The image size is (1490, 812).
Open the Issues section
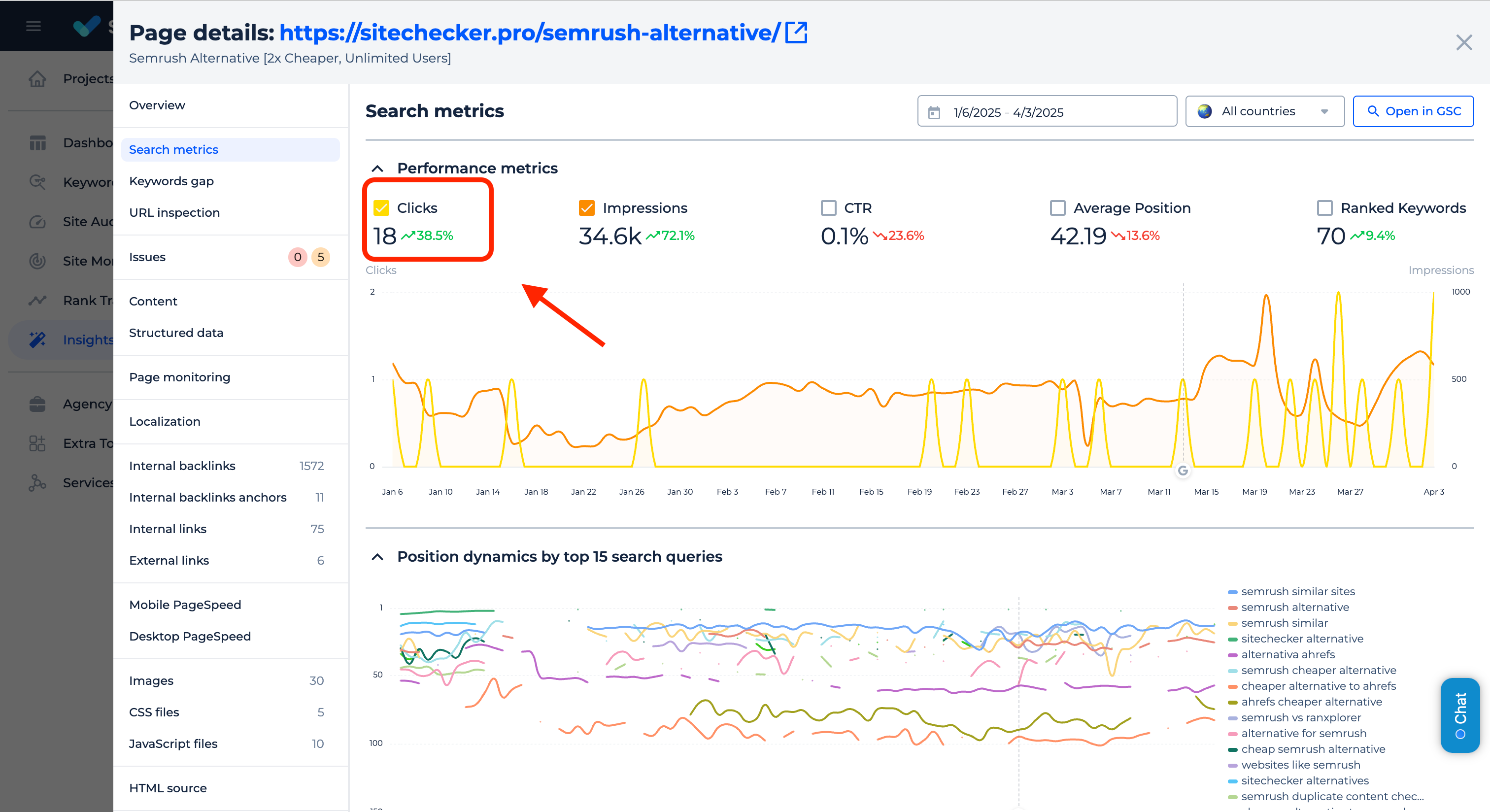(147, 257)
